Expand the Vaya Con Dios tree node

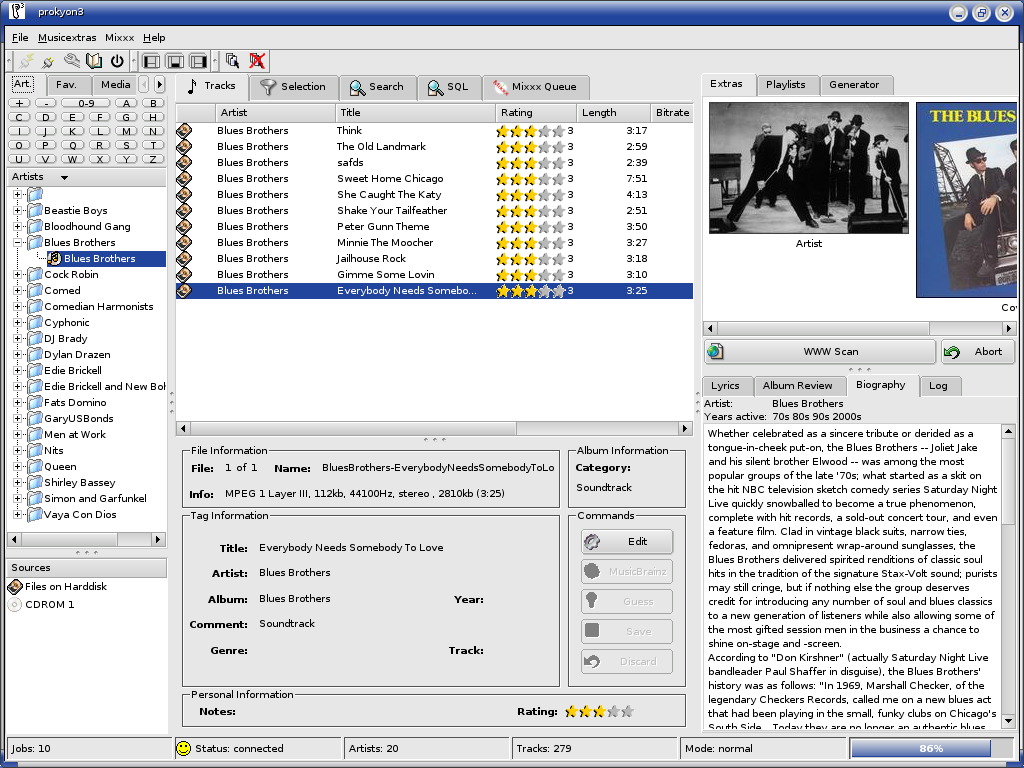coord(18,515)
